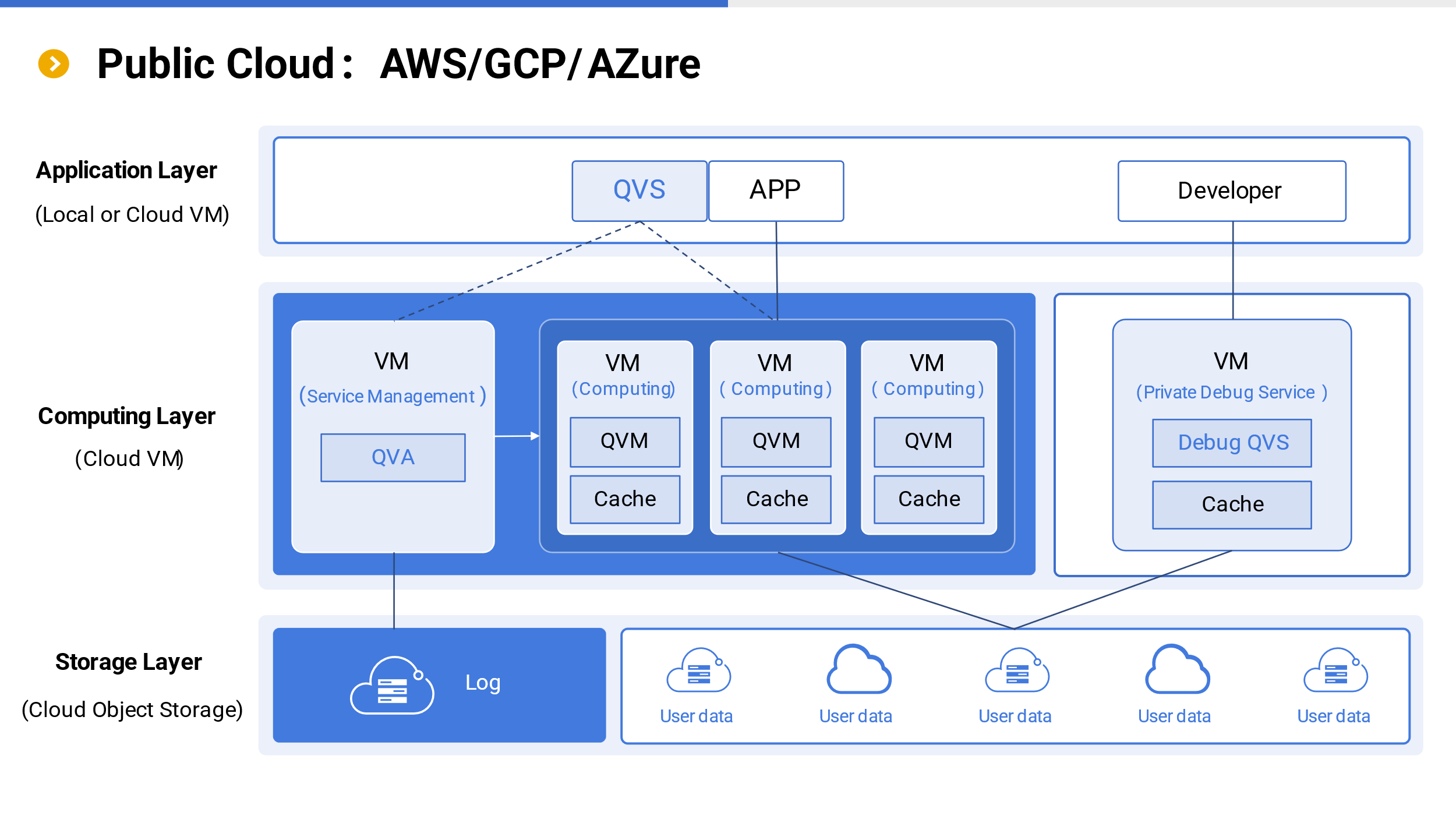Click the Cache box under Debug QVS

pos(1232,504)
